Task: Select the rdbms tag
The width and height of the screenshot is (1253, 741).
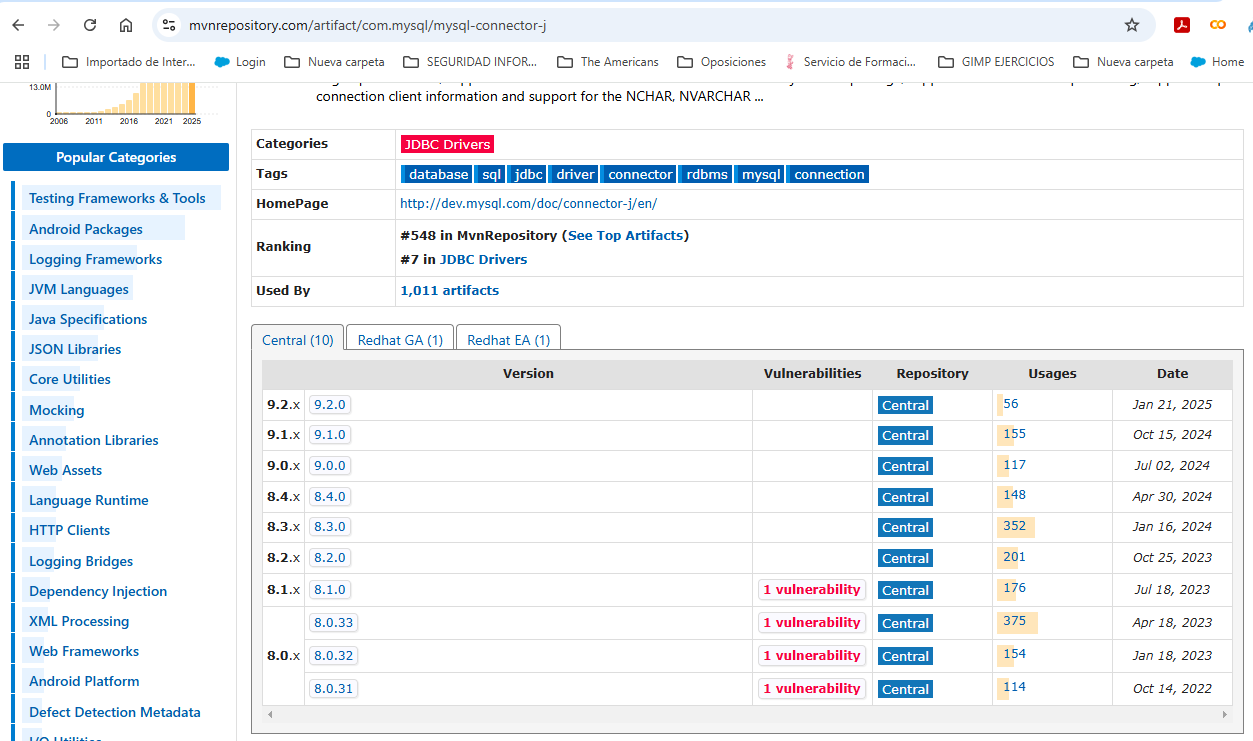Action: (706, 174)
